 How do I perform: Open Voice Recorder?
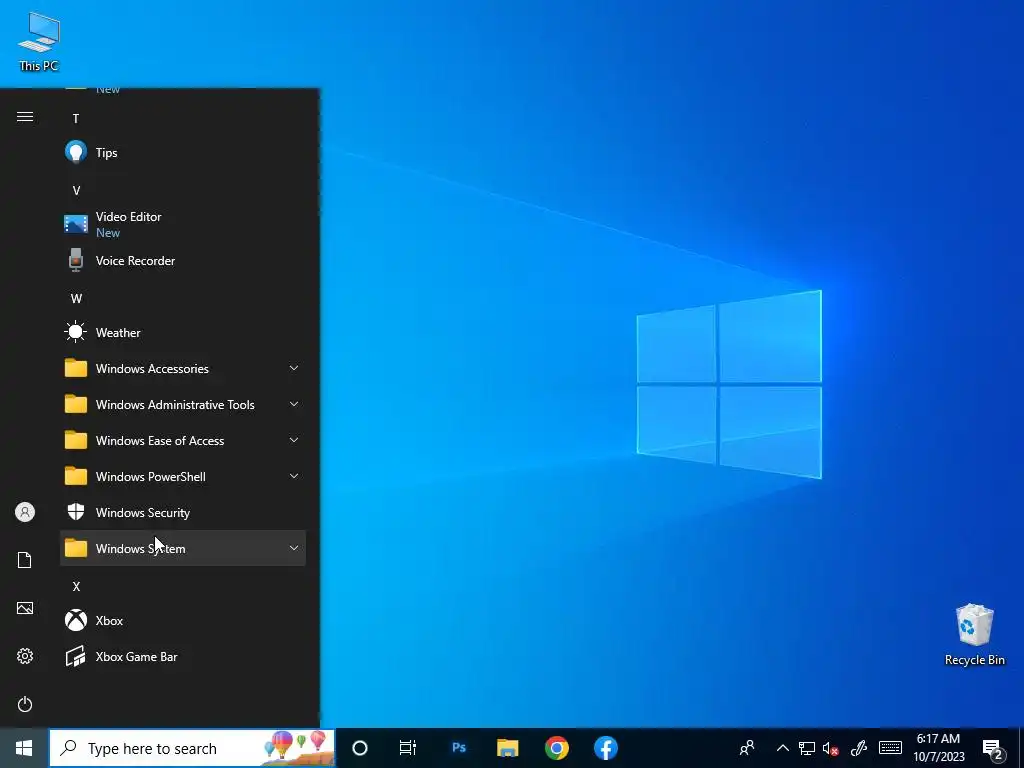click(183, 261)
